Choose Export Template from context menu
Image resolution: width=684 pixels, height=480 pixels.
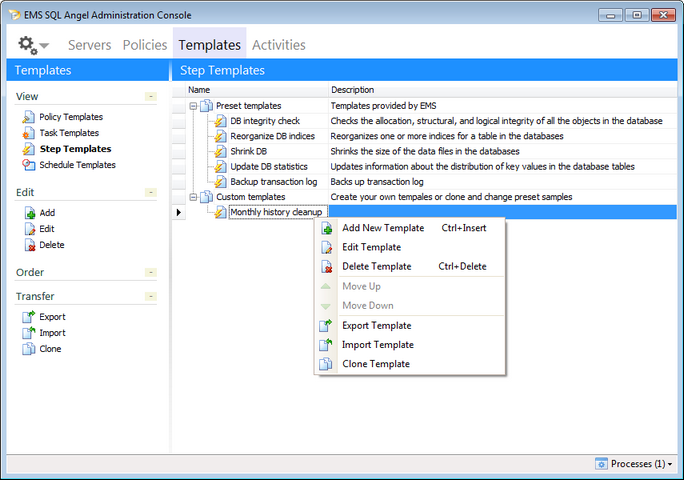410,326
